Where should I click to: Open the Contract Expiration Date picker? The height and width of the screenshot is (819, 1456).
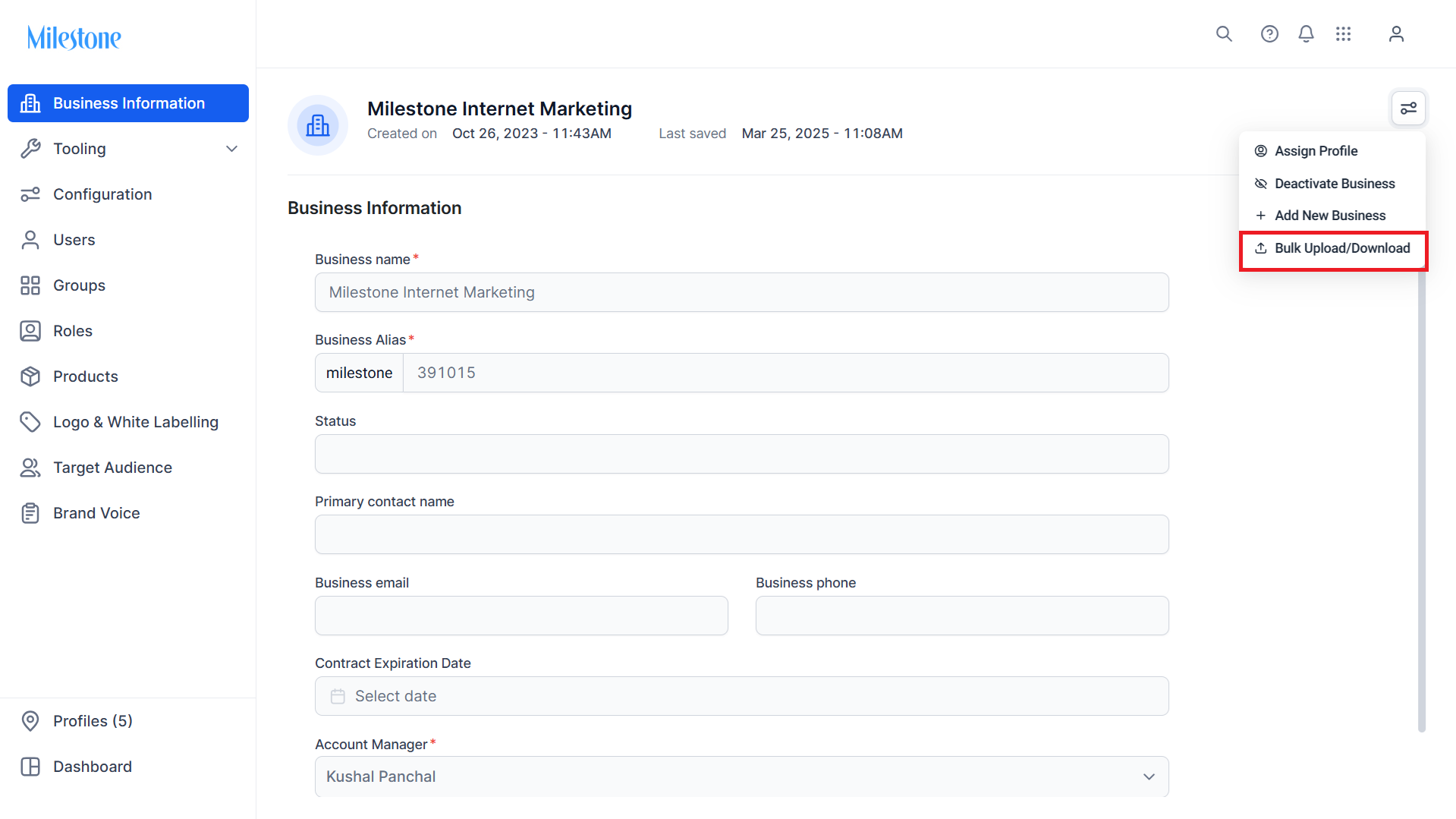click(741, 696)
